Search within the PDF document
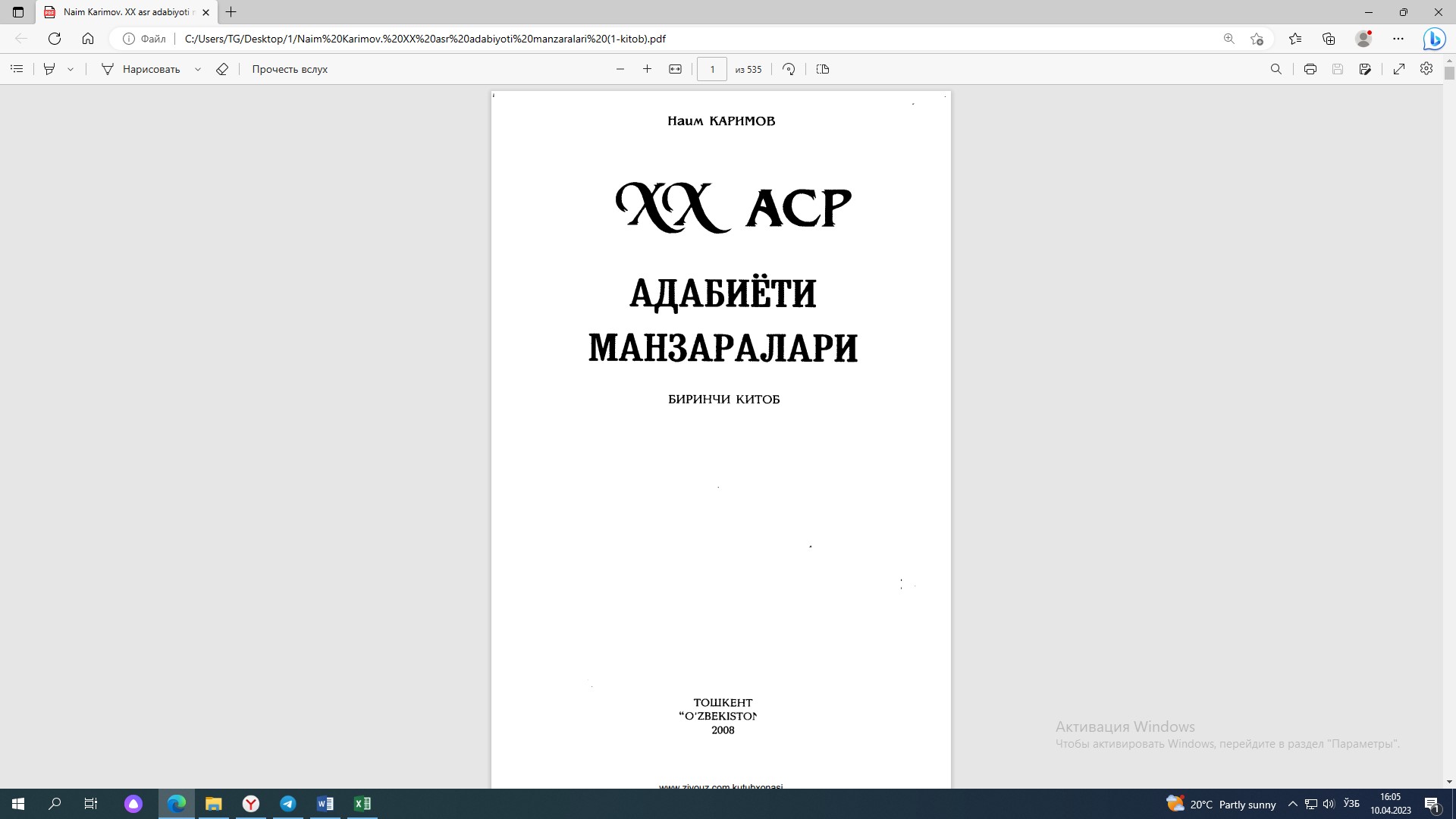This screenshot has width=1456, height=819. [1276, 69]
